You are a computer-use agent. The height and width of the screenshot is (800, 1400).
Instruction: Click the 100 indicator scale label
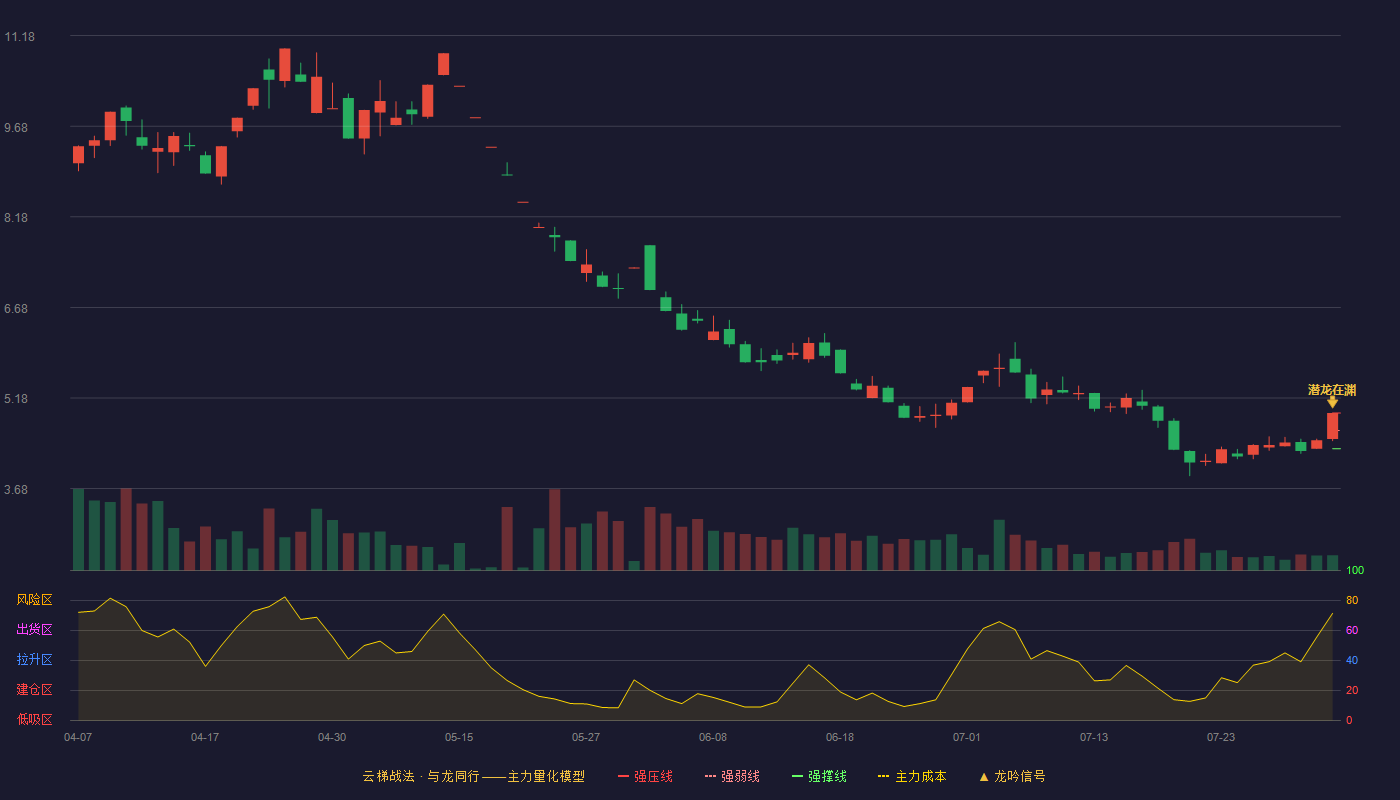tap(1355, 571)
